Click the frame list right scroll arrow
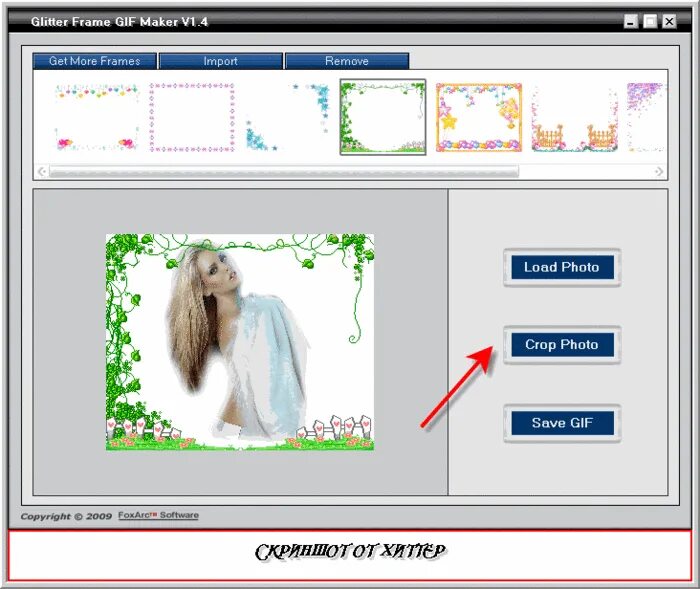This screenshot has height=589, width=700. (x=659, y=171)
